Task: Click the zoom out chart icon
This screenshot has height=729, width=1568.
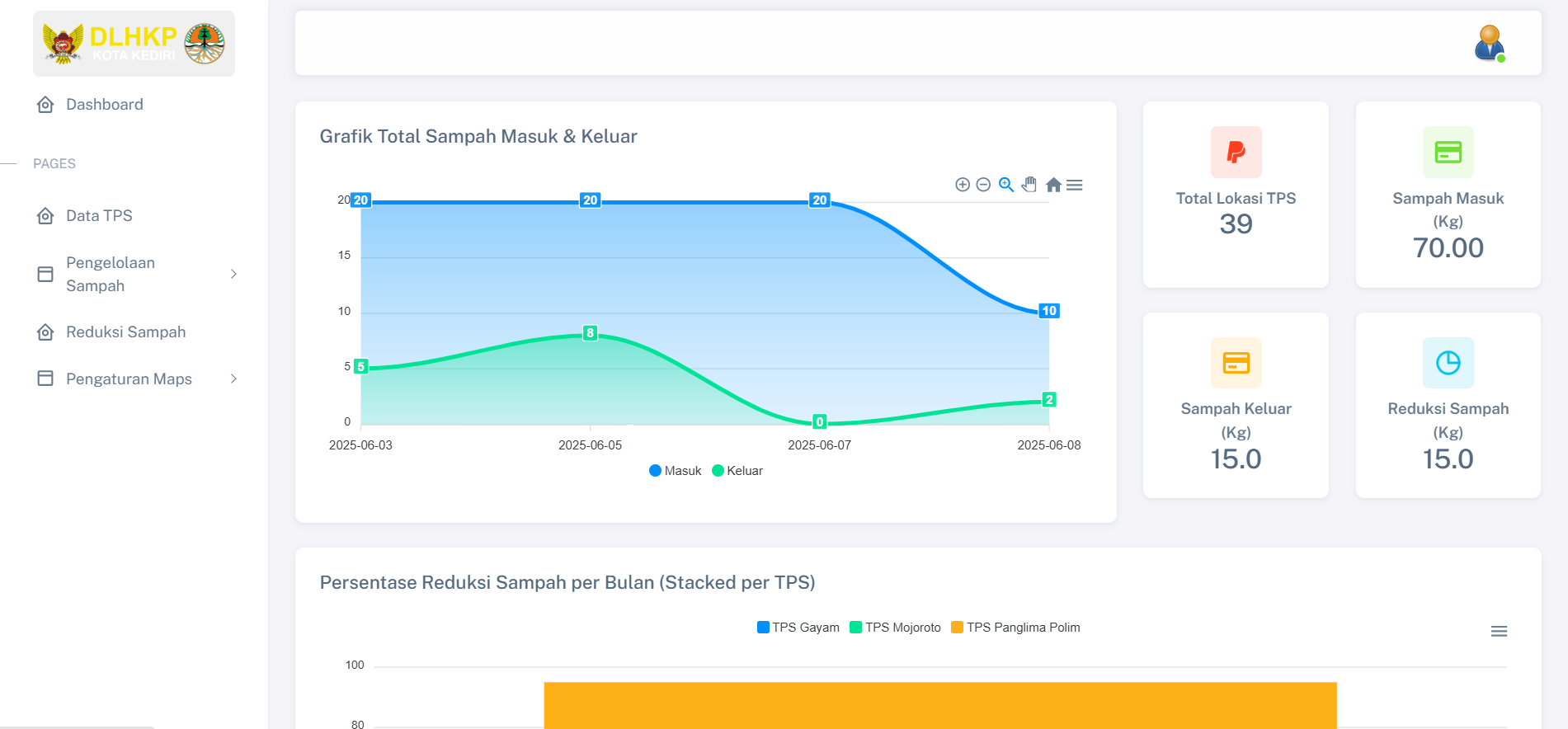Action: tap(983, 185)
